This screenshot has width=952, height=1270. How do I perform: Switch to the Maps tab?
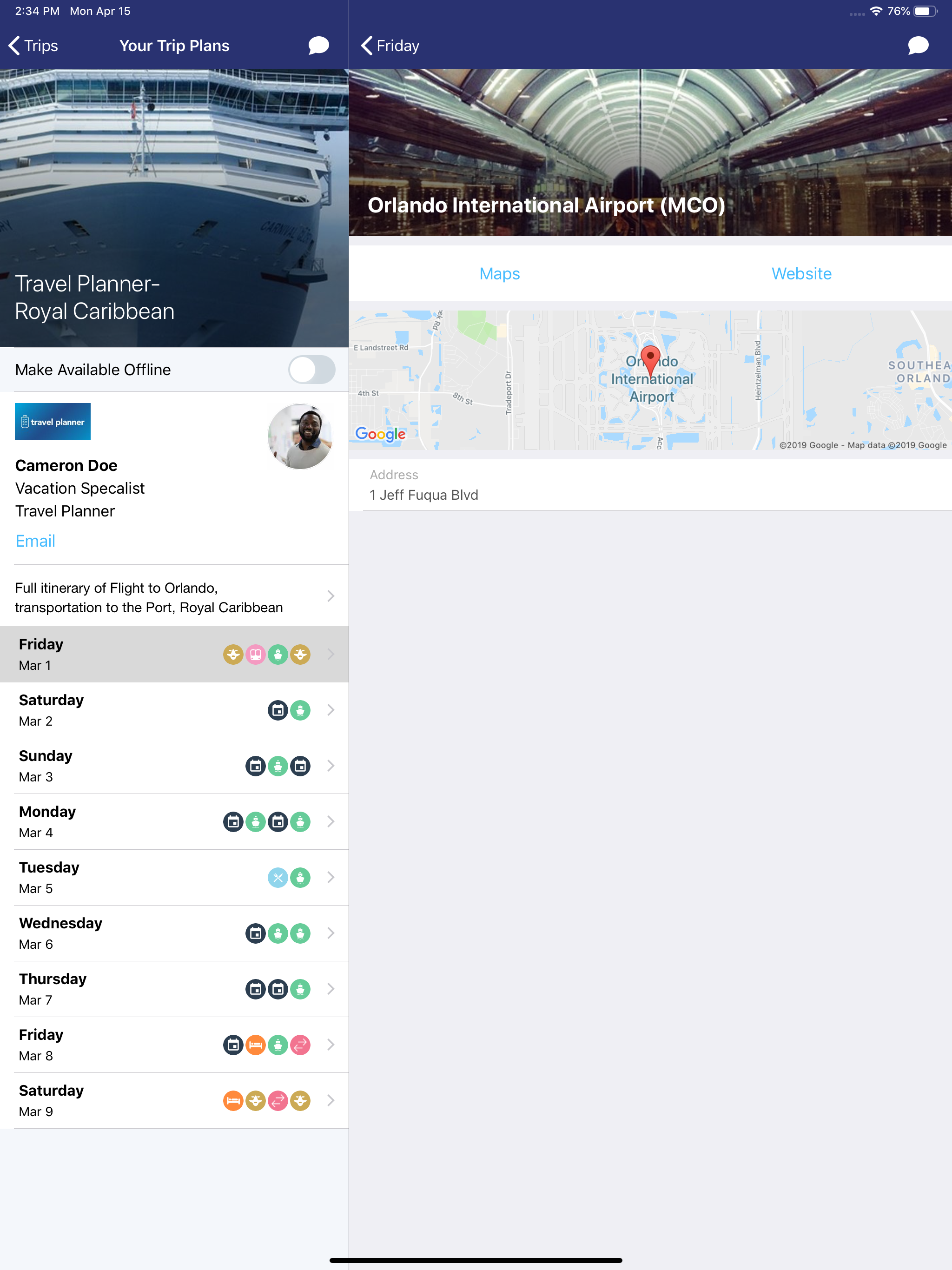[x=500, y=274]
